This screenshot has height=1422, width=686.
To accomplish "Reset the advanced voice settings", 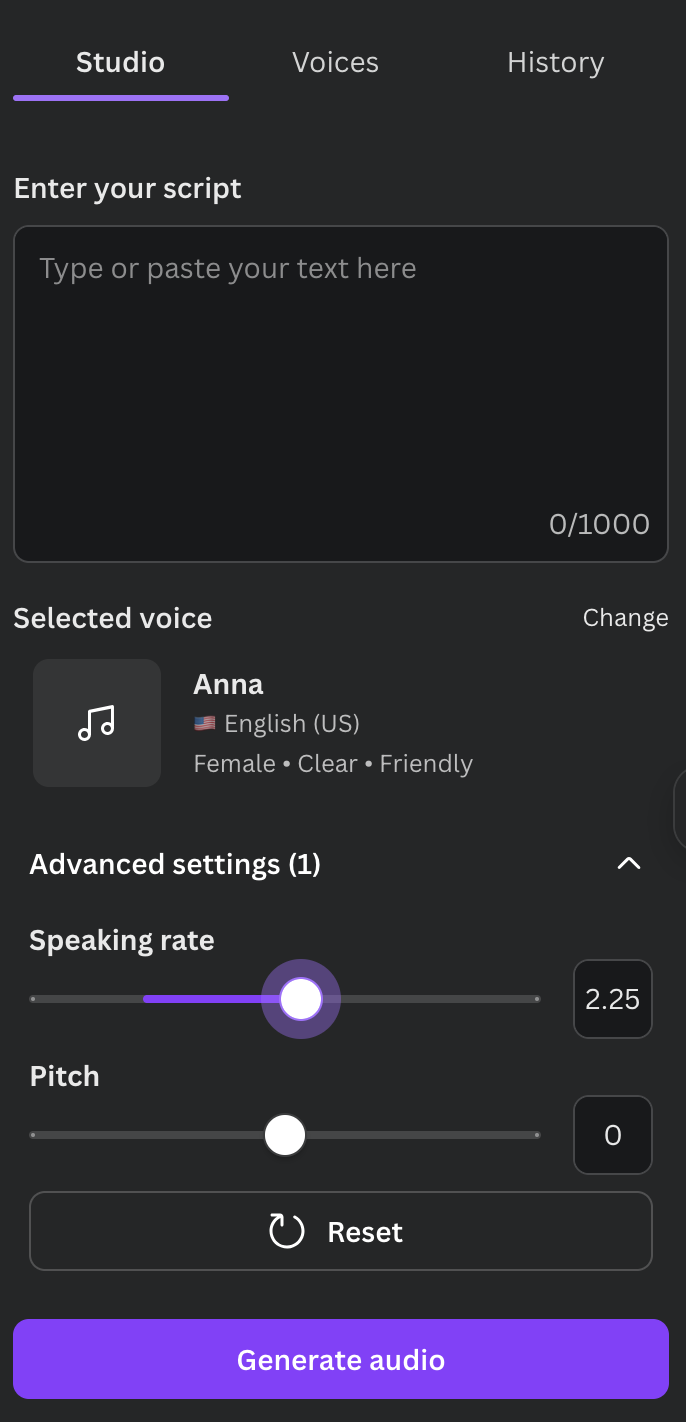I will tap(341, 1231).
